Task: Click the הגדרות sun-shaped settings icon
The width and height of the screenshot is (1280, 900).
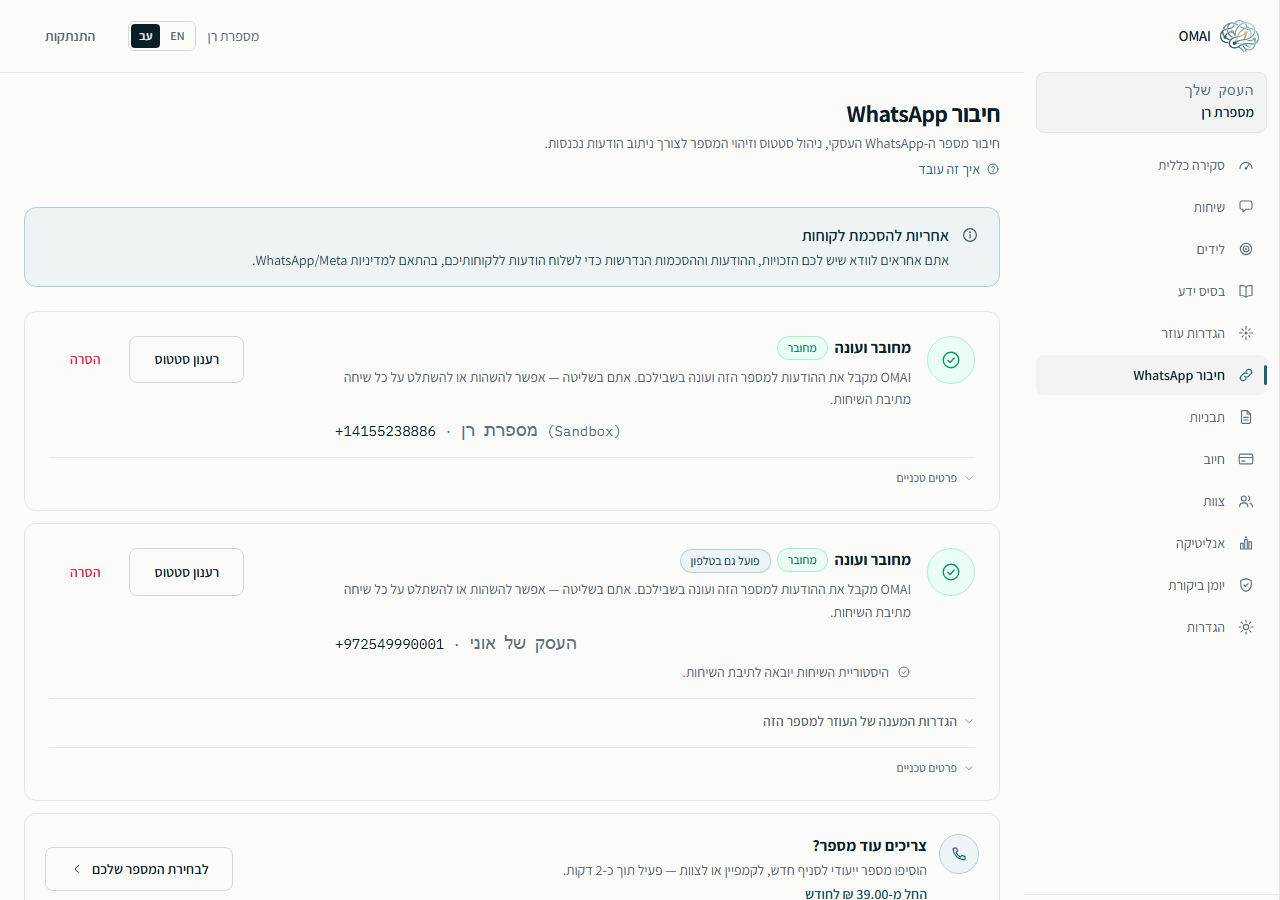Action: [x=1245, y=627]
